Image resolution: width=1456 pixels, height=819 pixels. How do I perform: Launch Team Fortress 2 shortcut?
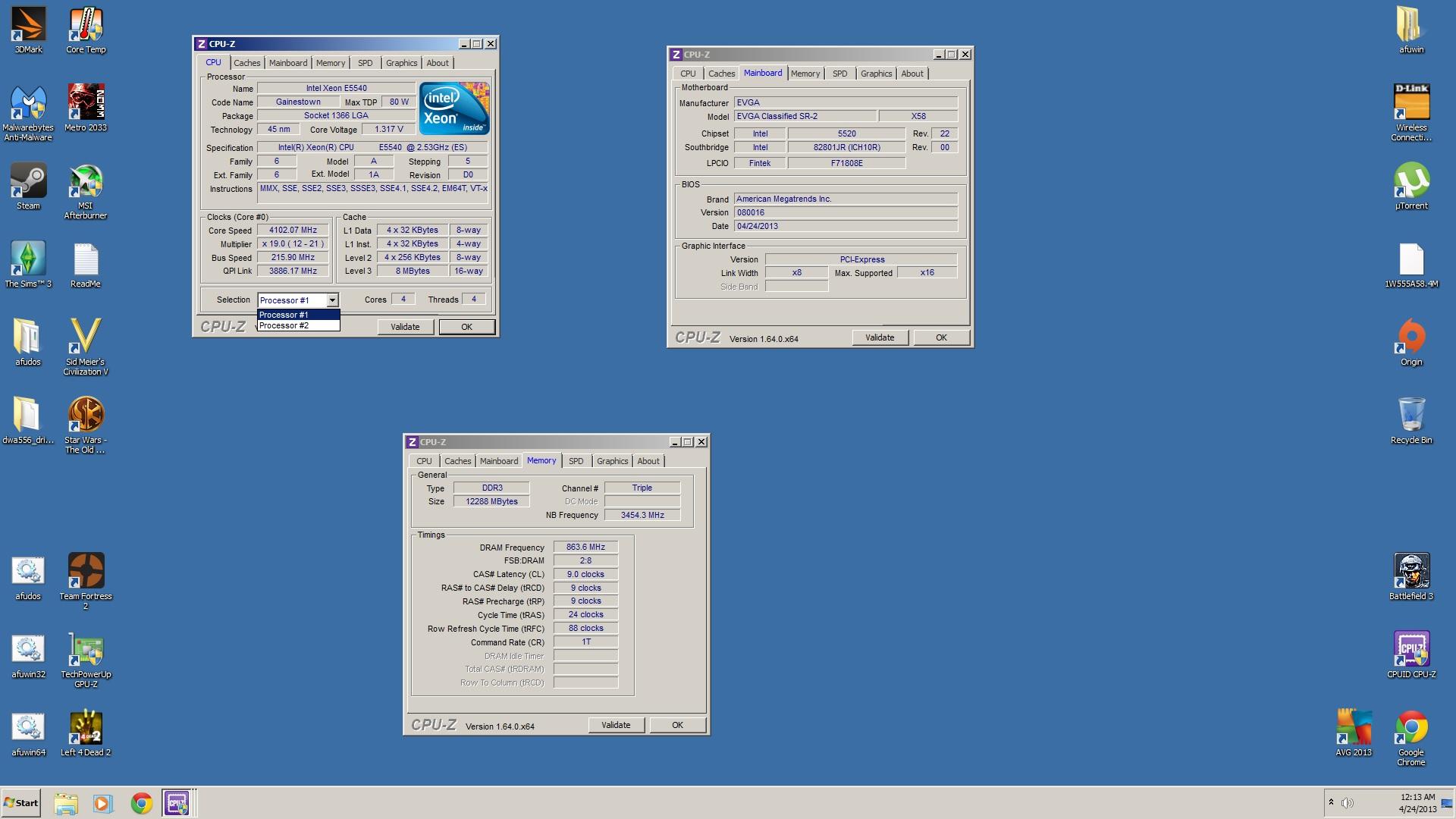click(86, 581)
